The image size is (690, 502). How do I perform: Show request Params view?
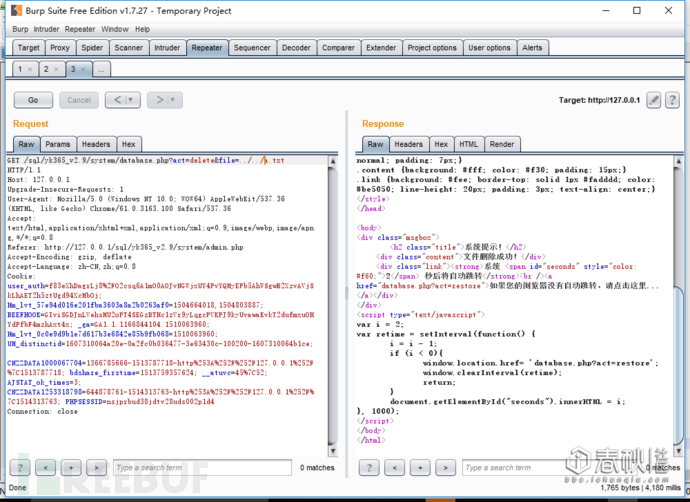(x=58, y=144)
